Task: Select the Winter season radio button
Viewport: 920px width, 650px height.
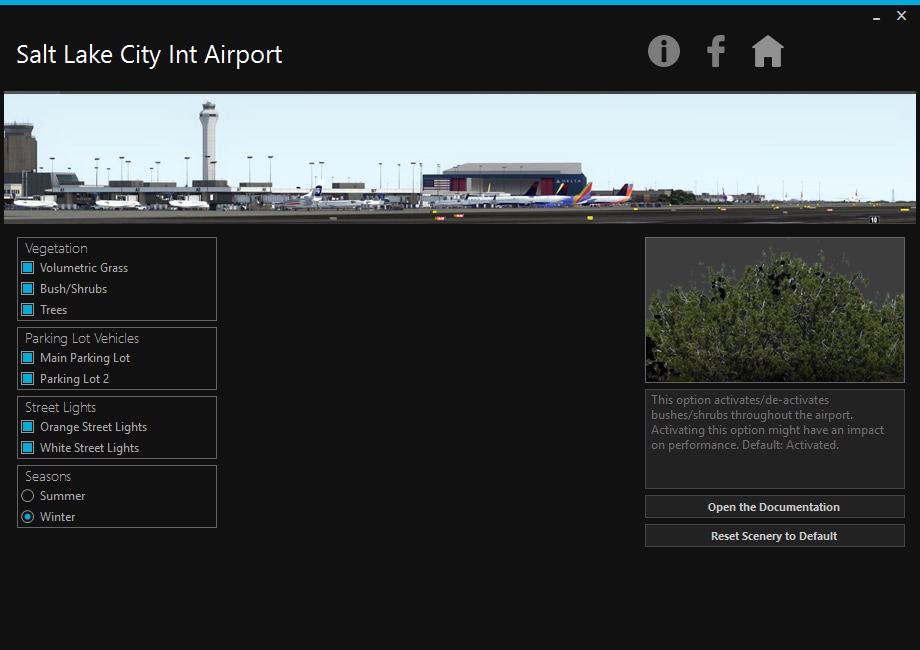Action: tap(28, 517)
